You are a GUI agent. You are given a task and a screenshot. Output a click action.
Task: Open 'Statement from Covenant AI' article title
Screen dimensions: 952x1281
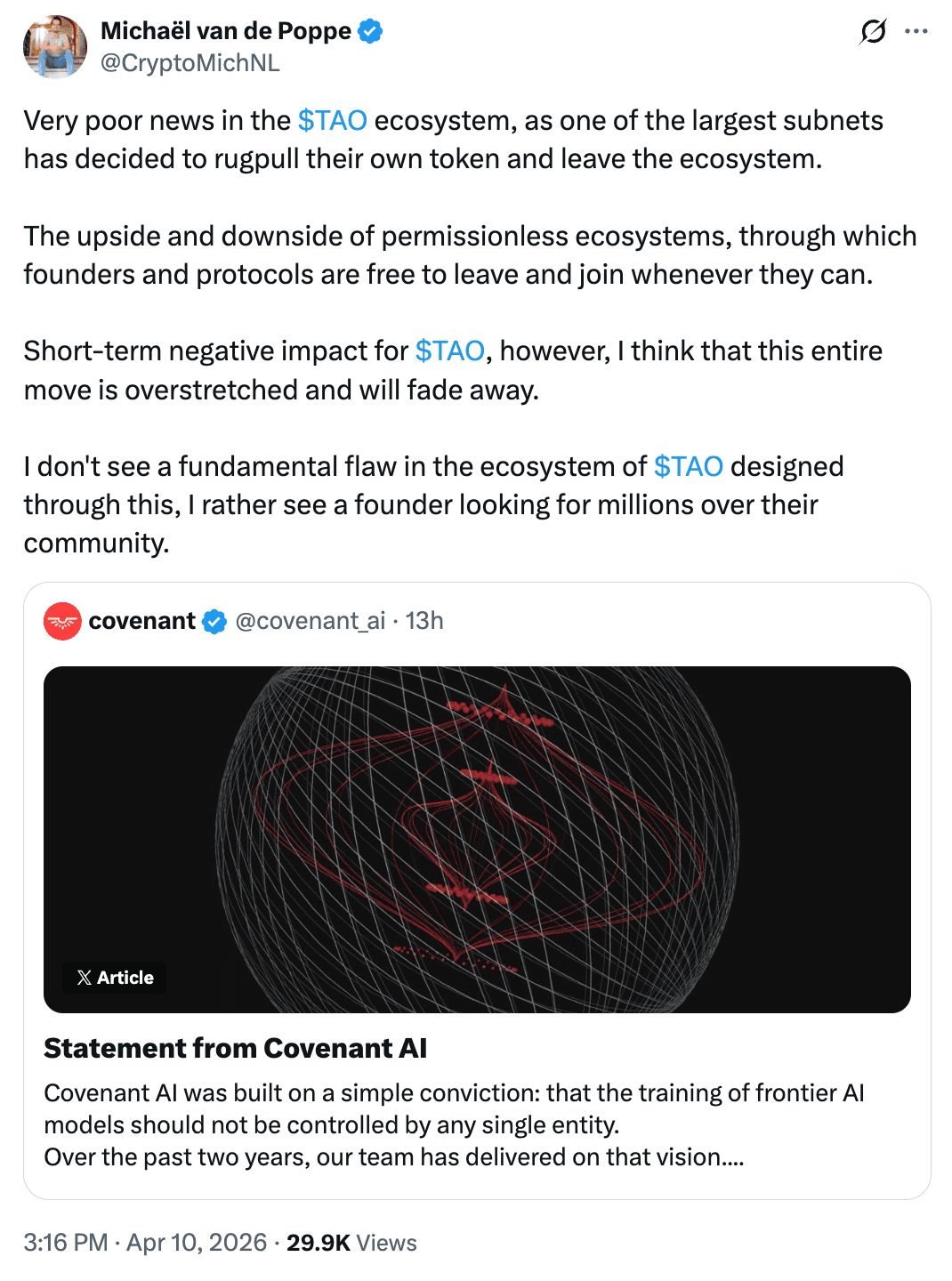point(236,1048)
